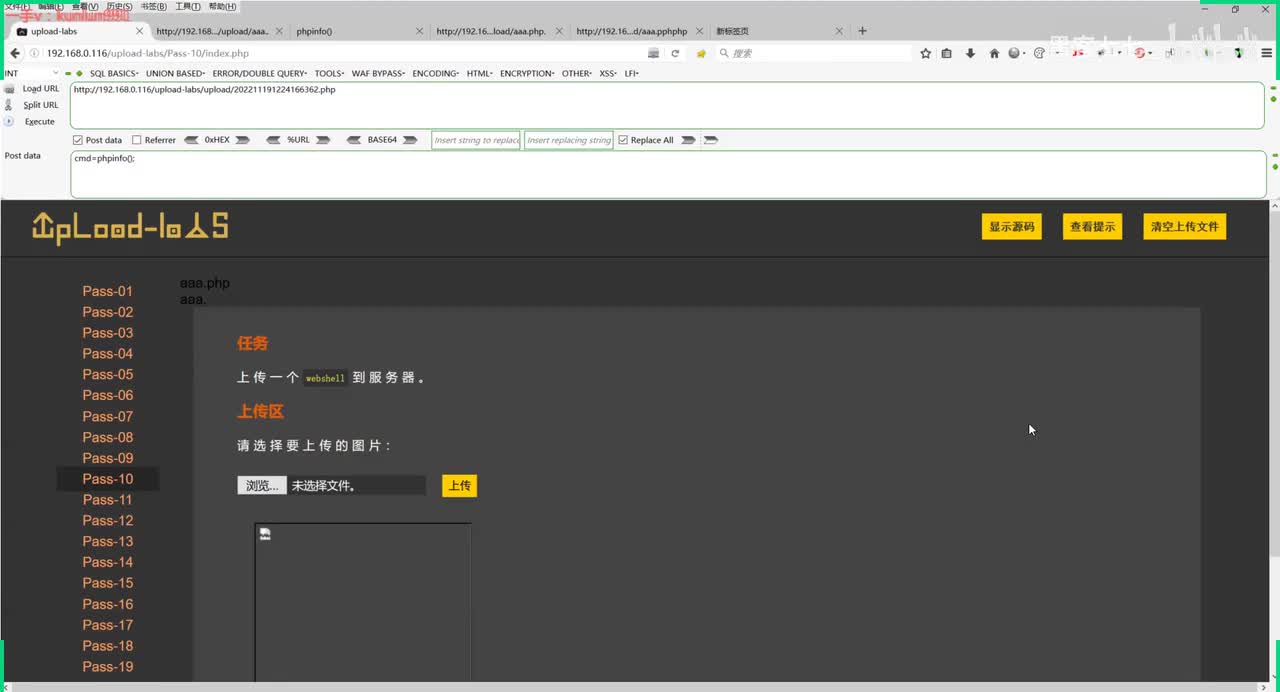1280x692 pixels.
Task: Click the yellow star icon beside refresh
Action: (x=701, y=53)
